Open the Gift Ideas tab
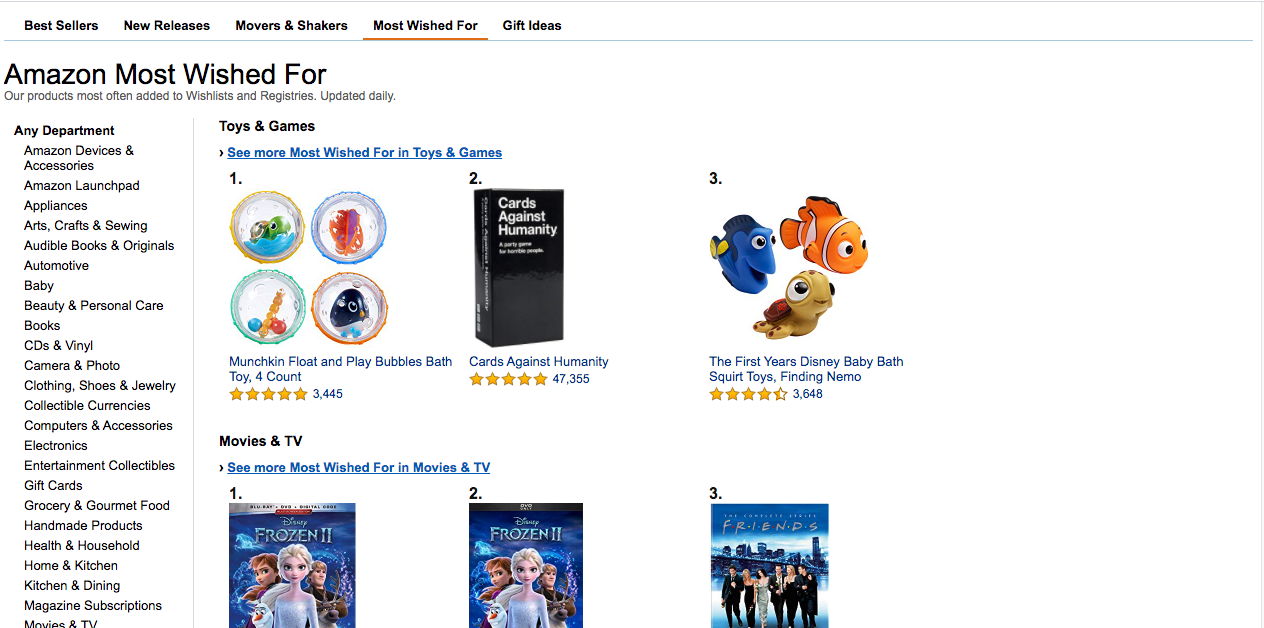This screenshot has height=628, width=1264. pyautogui.click(x=532, y=25)
